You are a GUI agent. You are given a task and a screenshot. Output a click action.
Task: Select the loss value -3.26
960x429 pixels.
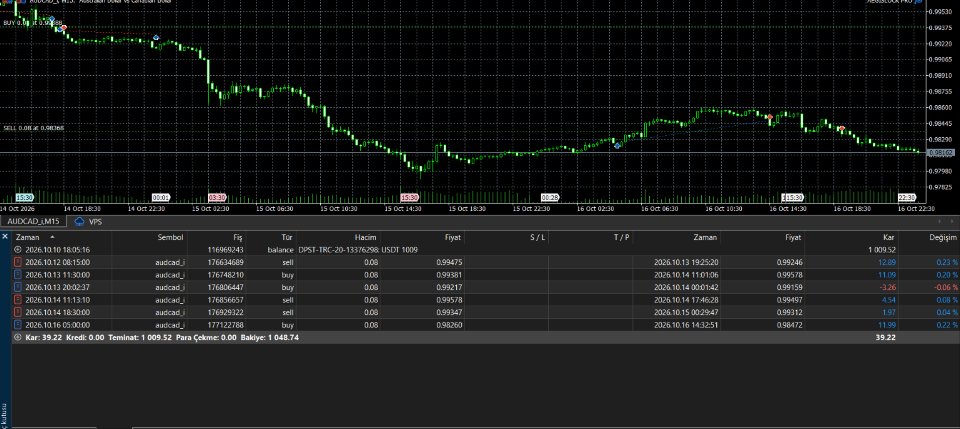pos(888,287)
